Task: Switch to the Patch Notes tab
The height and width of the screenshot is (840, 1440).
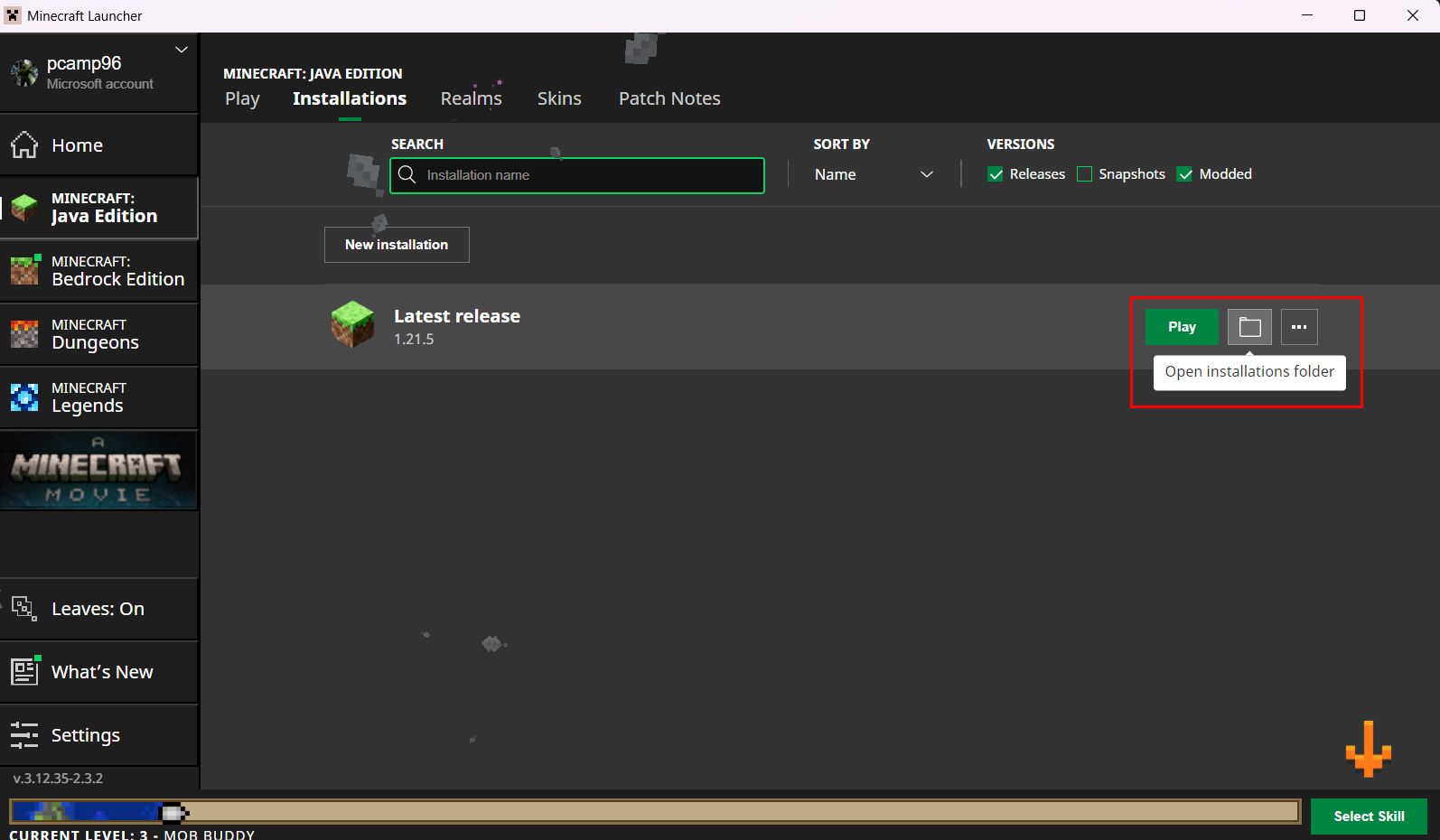Action: [x=669, y=98]
